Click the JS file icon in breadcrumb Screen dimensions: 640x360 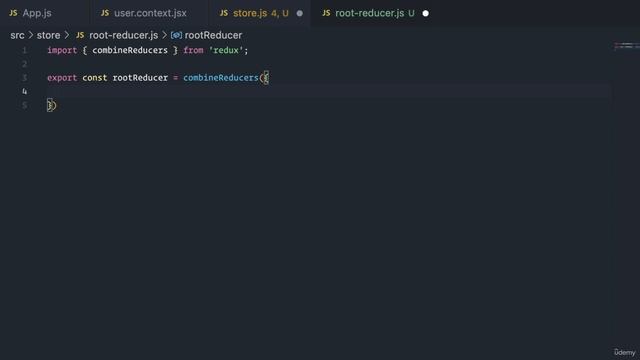pyautogui.click(x=80, y=36)
